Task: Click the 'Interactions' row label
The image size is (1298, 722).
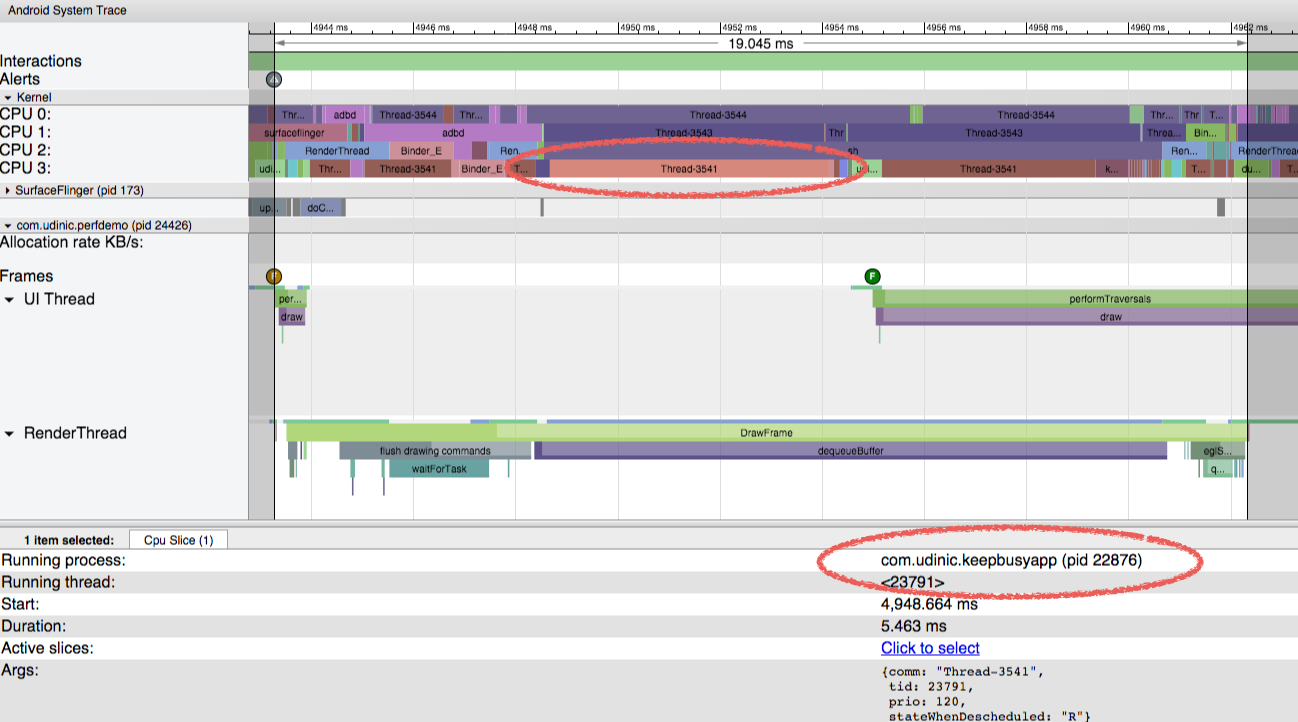Action: [x=41, y=61]
